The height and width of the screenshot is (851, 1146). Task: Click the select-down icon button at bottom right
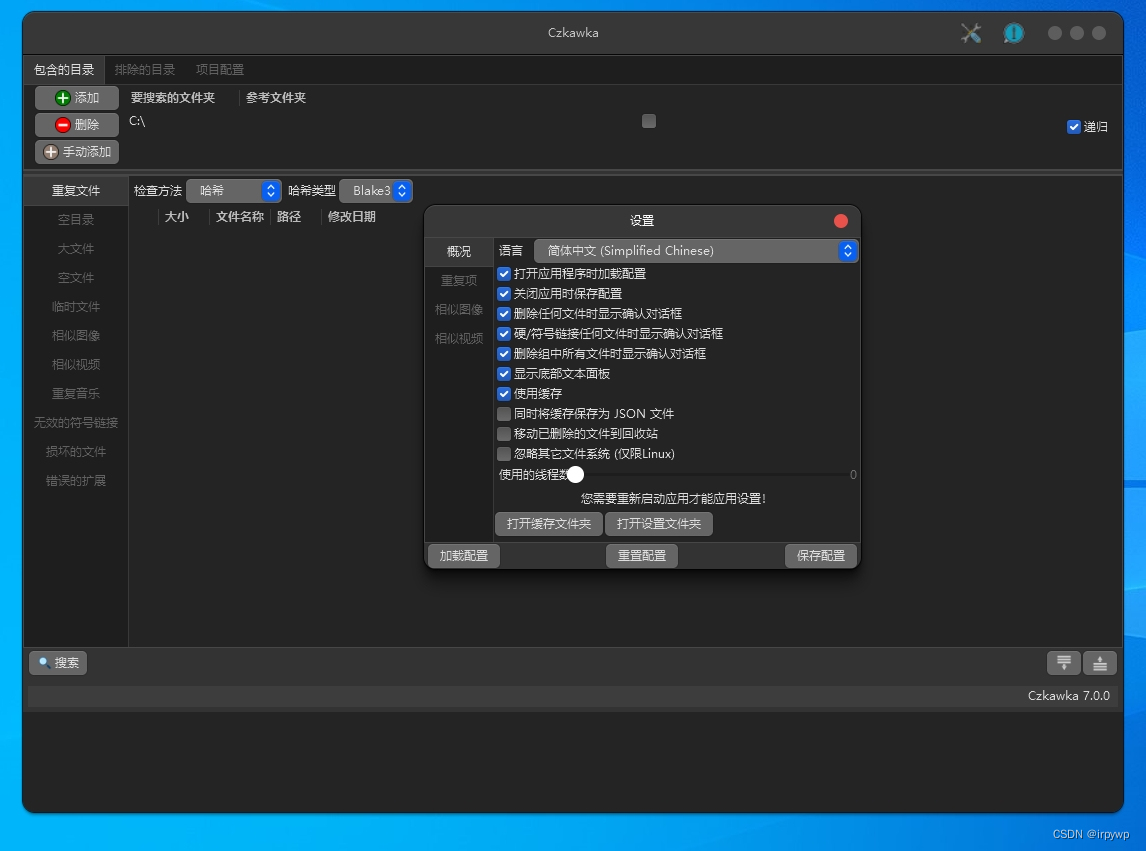(x=1064, y=663)
